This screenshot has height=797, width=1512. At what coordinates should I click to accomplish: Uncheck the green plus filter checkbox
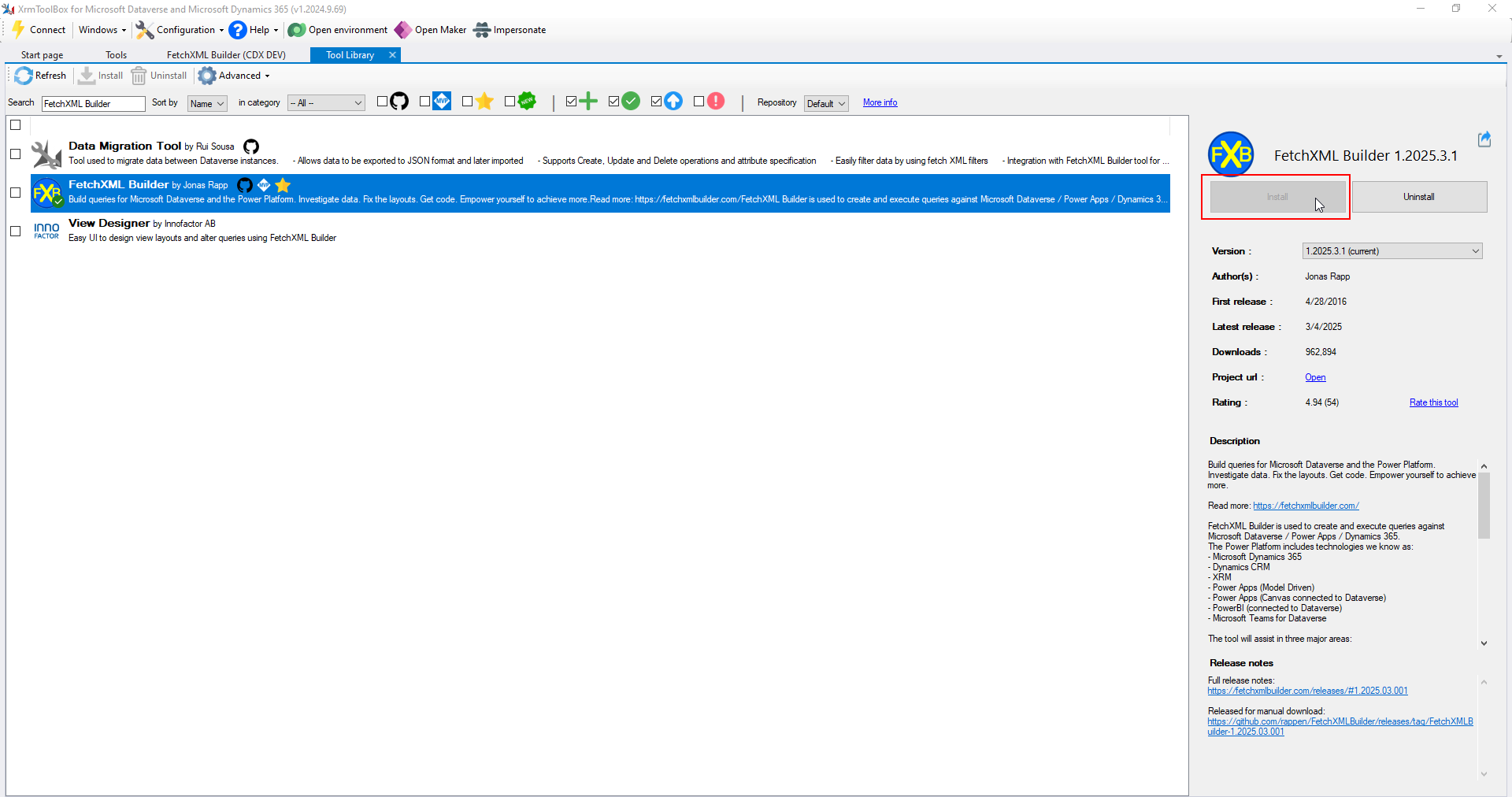click(571, 102)
